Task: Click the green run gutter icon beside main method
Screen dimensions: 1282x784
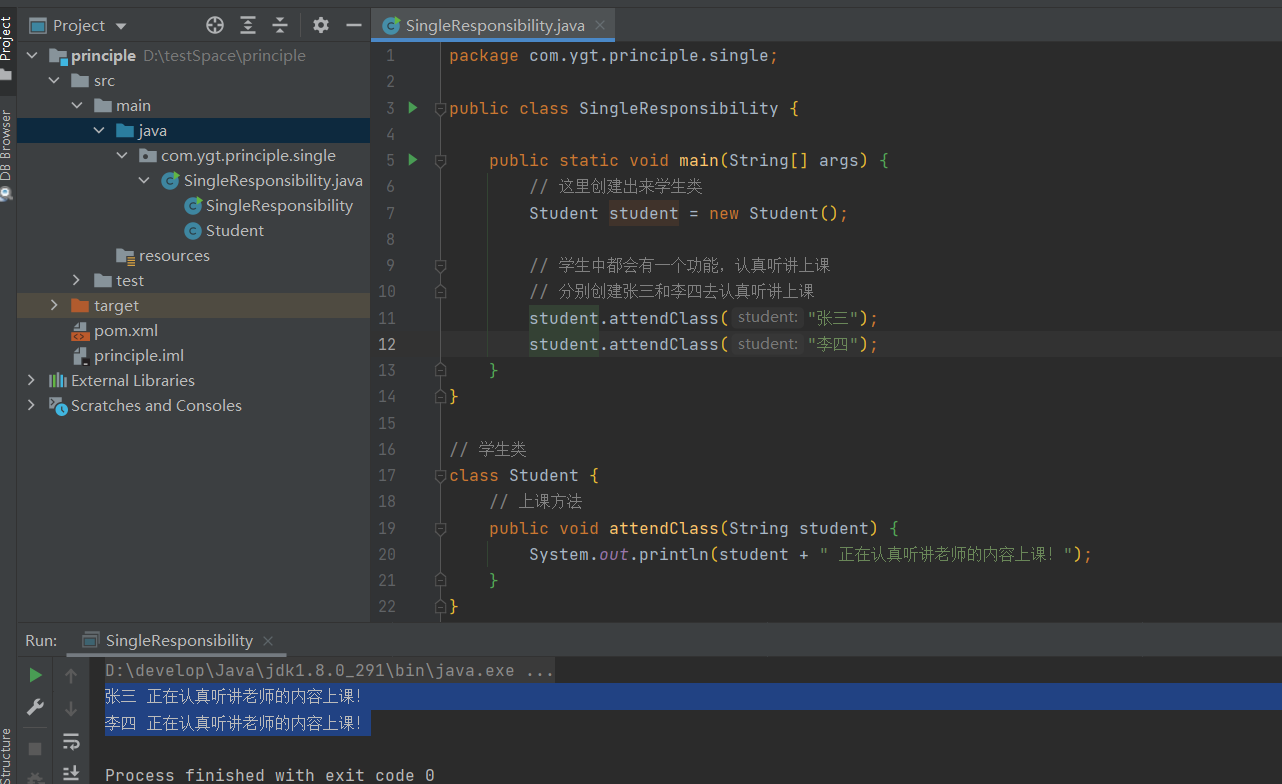Action: [413, 159]
